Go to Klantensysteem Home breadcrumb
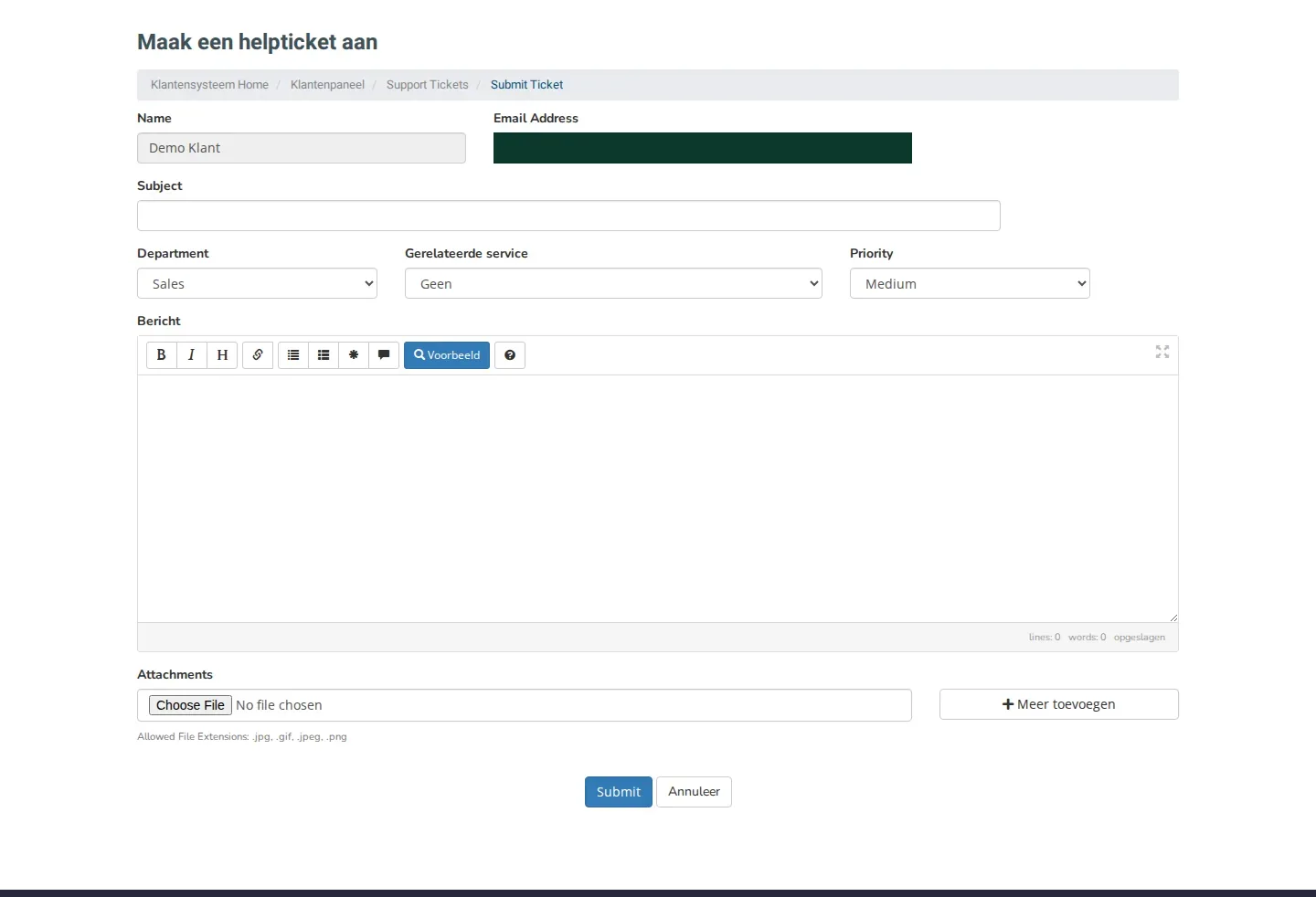This screenshot has height=897, width=1316. [209, 85]
